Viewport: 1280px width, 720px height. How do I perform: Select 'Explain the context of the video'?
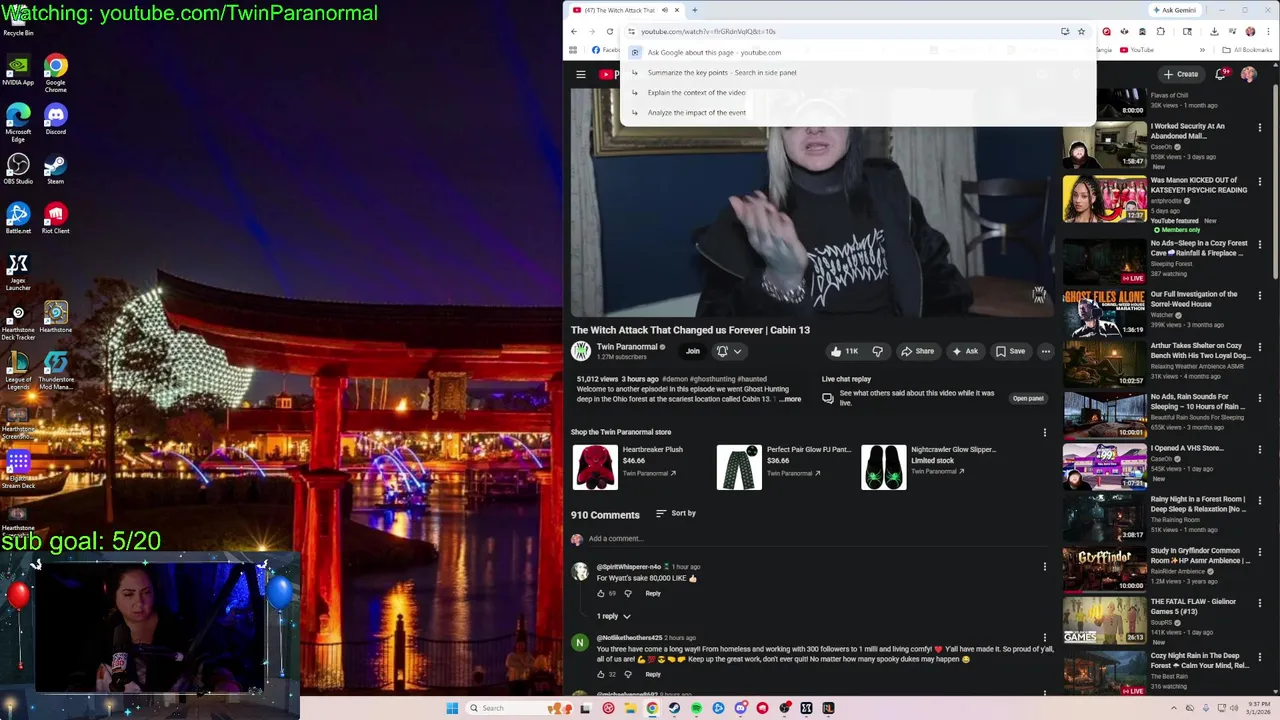coord(857,92)
